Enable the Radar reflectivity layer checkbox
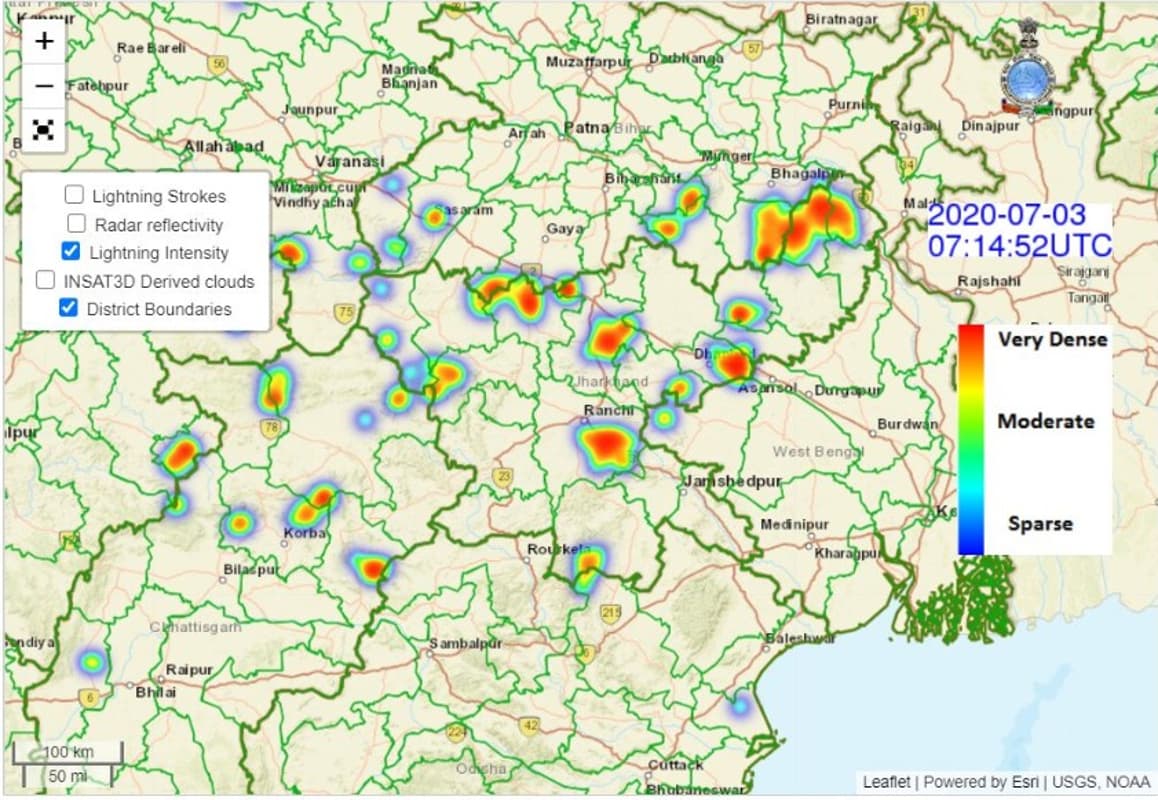The height and width of the screenshot is (800, 1158). coord(77,224)
